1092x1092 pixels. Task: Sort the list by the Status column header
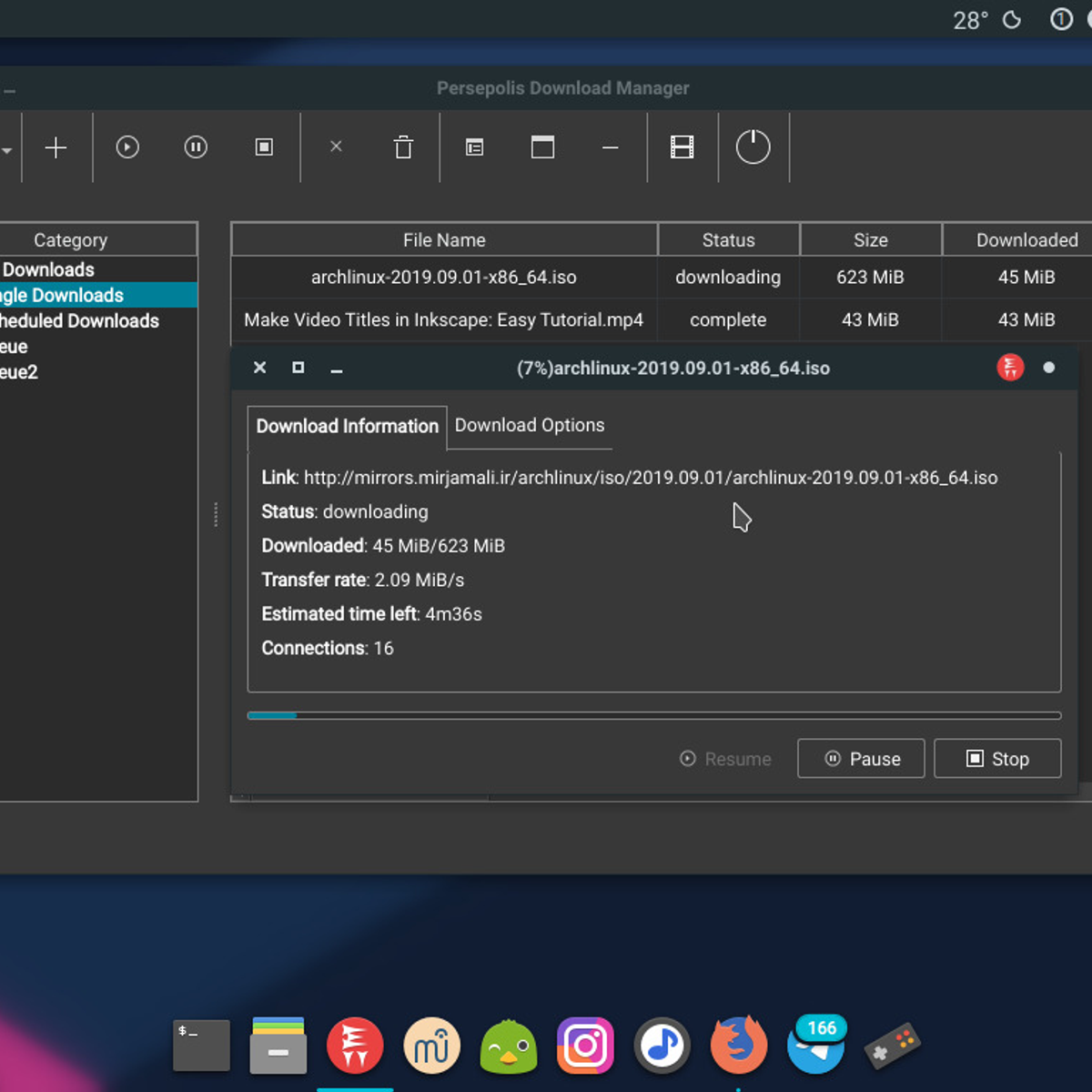[728, 240]
